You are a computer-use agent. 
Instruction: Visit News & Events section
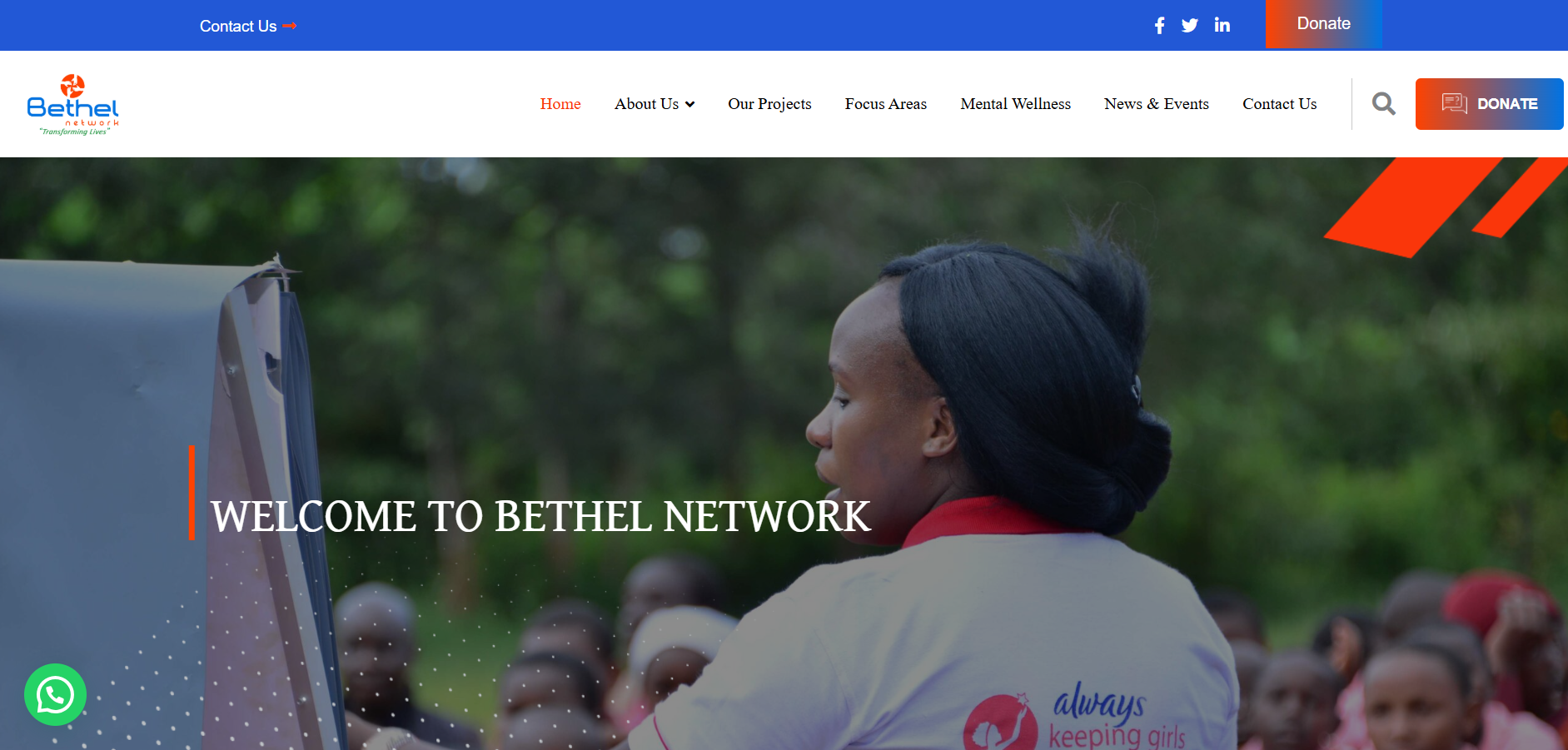[x=1157, y=104]
